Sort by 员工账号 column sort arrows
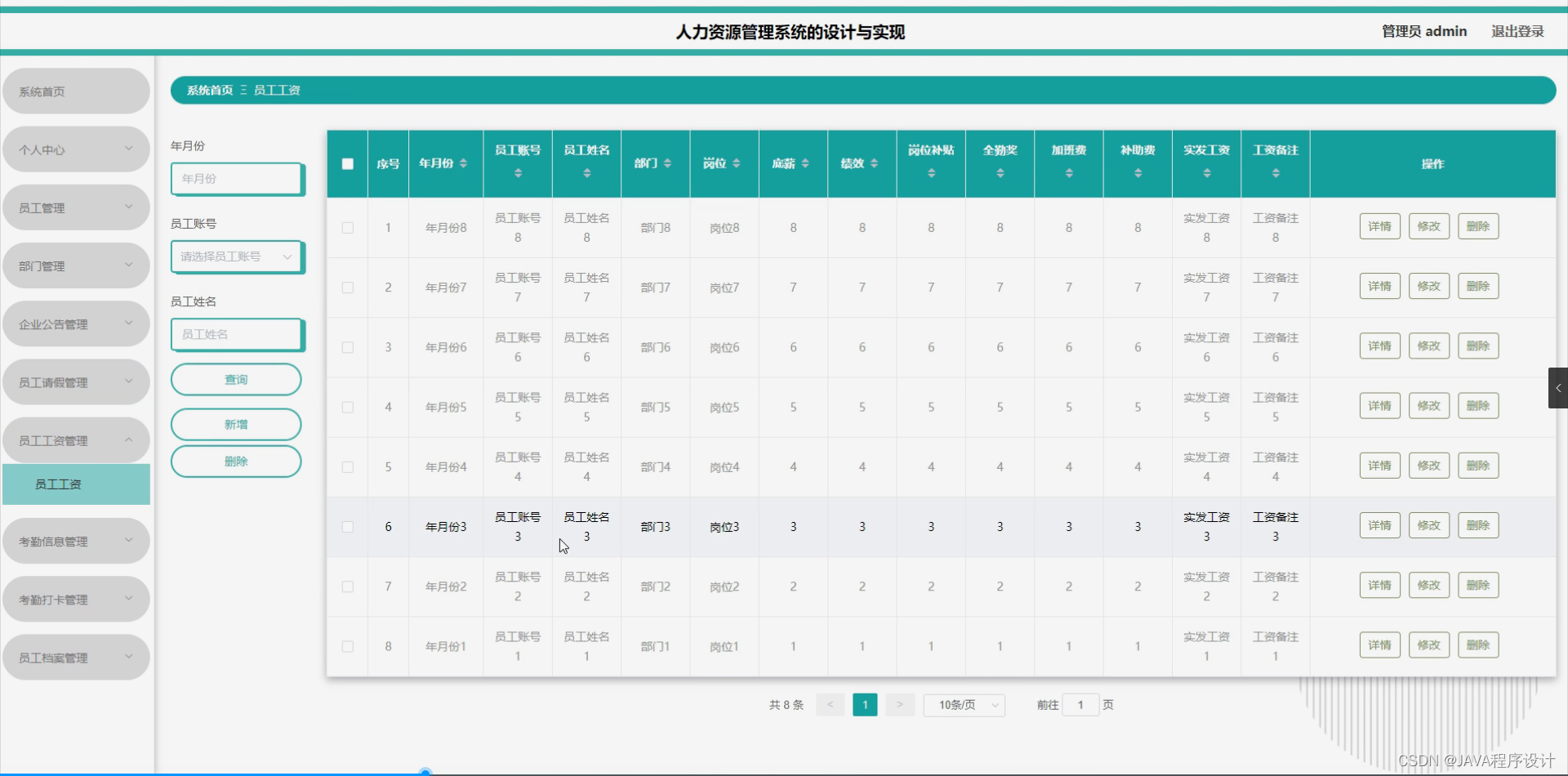The image size is (1568, 776). click(x=518, y=173)
